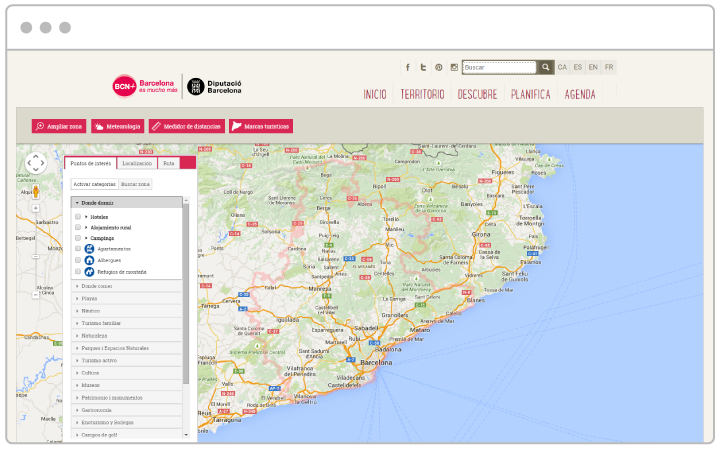Expand the Turismo activo section
Viewport: 720px width, 450px height.
[x=127, y=360]
